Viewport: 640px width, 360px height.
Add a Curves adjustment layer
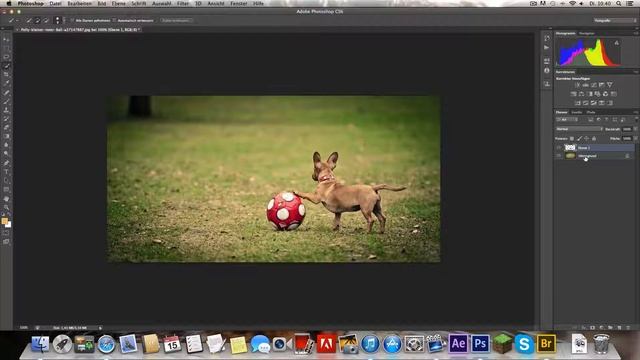point(593,85)
